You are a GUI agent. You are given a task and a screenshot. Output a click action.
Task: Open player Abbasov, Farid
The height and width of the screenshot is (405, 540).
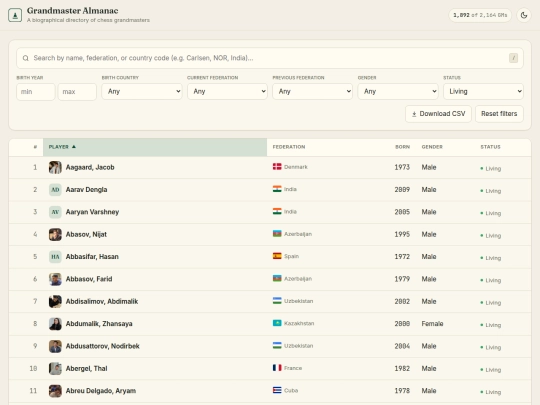[89, 279]
